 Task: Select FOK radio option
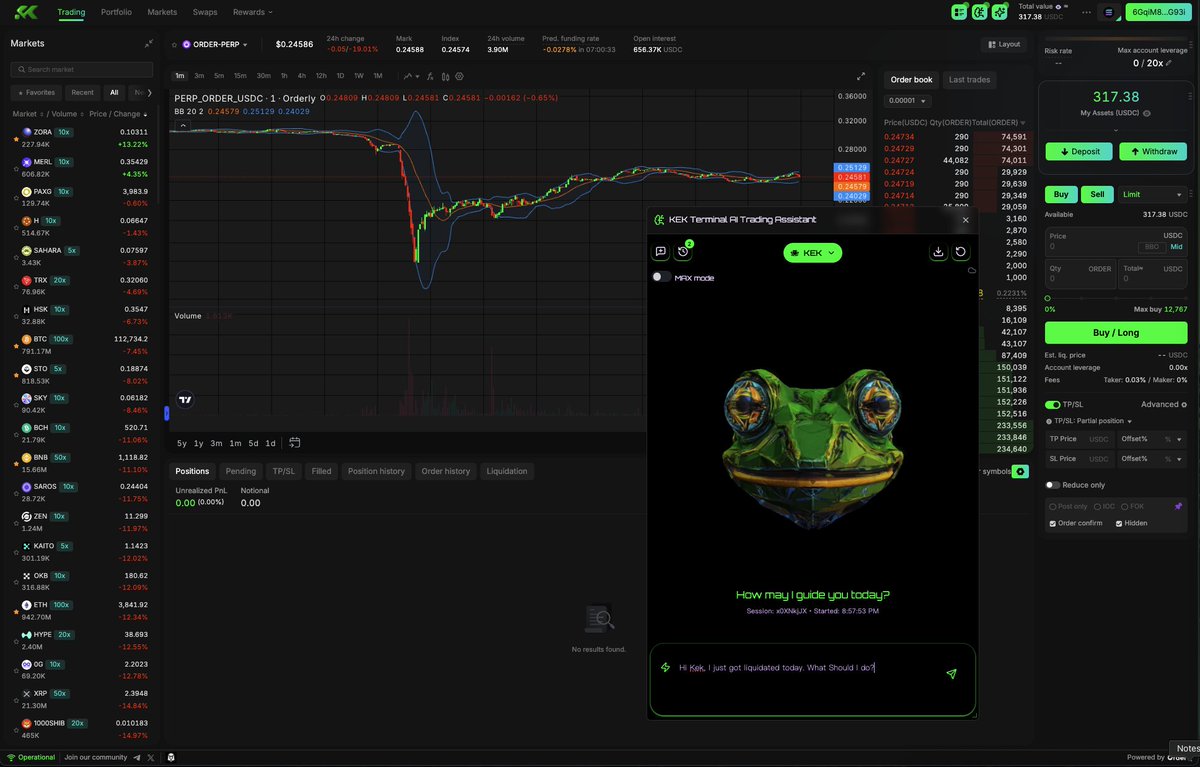coord(1125,507)
